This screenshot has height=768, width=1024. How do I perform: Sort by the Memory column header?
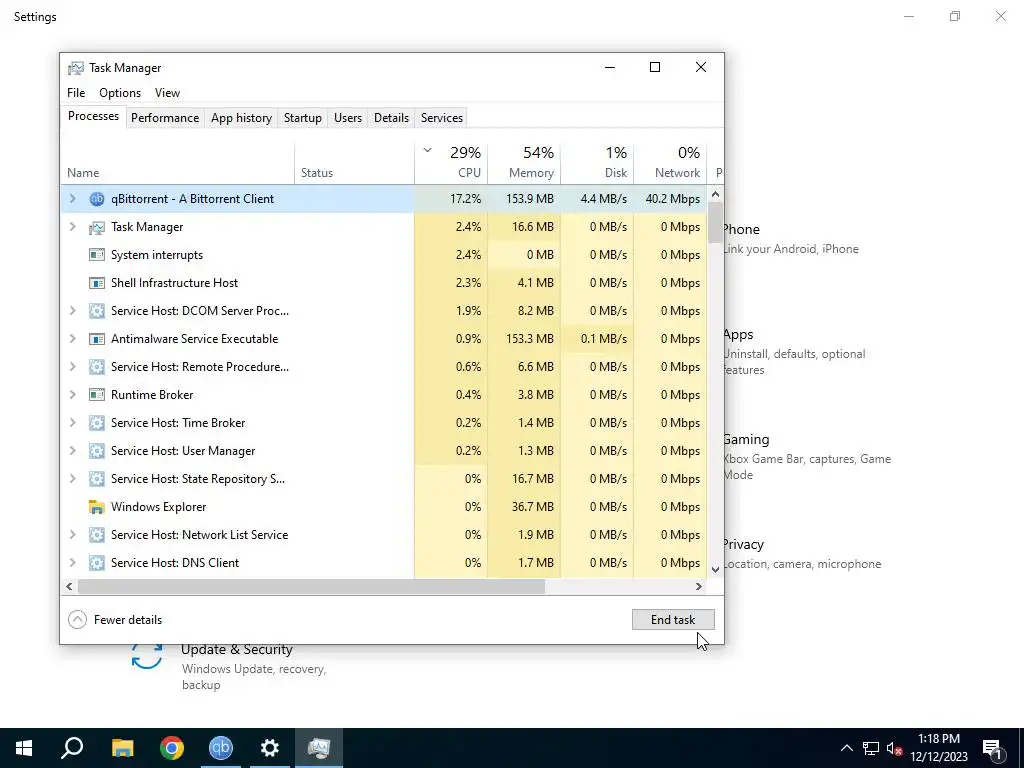tap(524, 162)
